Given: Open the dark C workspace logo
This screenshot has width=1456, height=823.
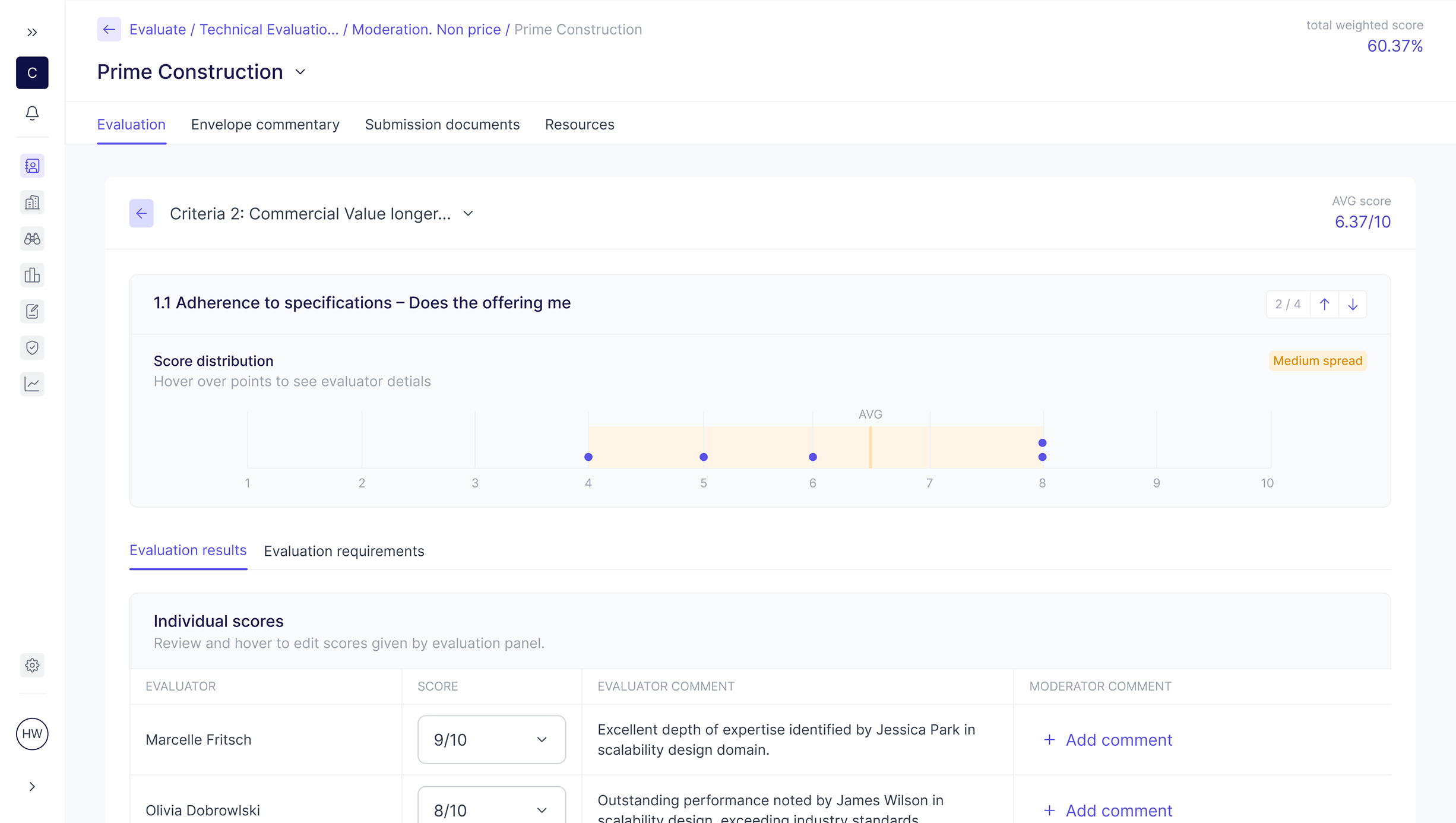Looking at the screenshot, I should [x=32, y=72].
